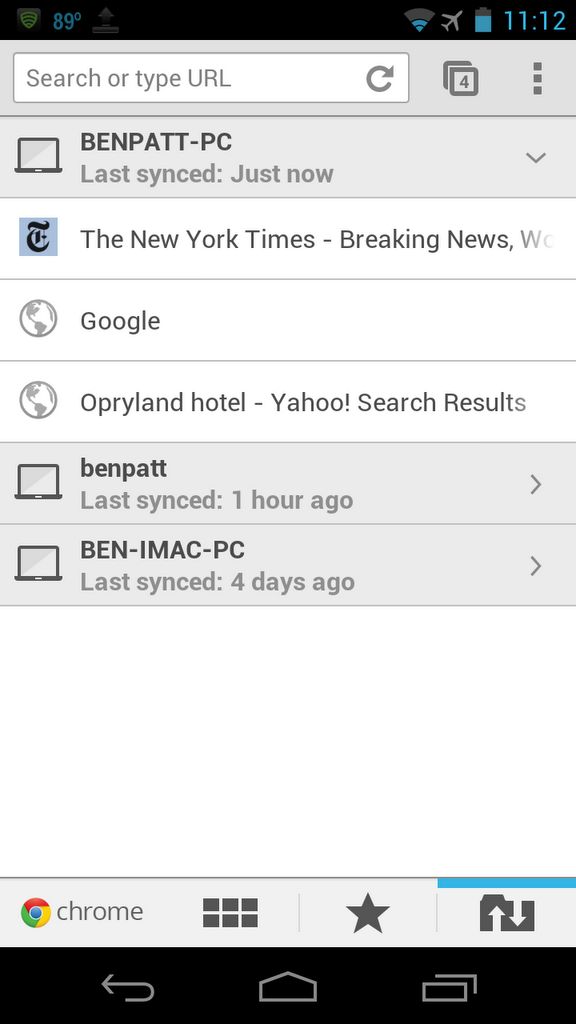This screenshot has width=576, height=1024.
Task: Tap the reload icon in URL bar
Action: (x=379, y=78)
